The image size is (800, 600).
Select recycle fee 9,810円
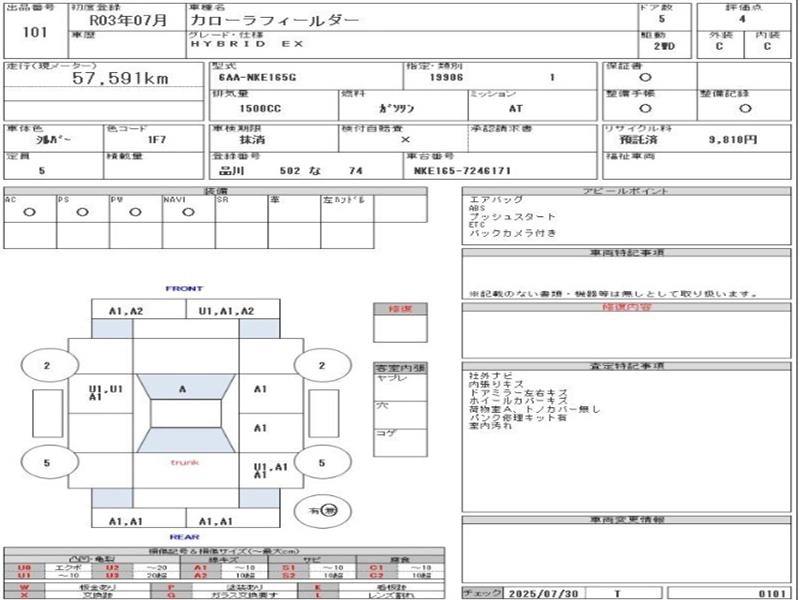click(733, 140)
